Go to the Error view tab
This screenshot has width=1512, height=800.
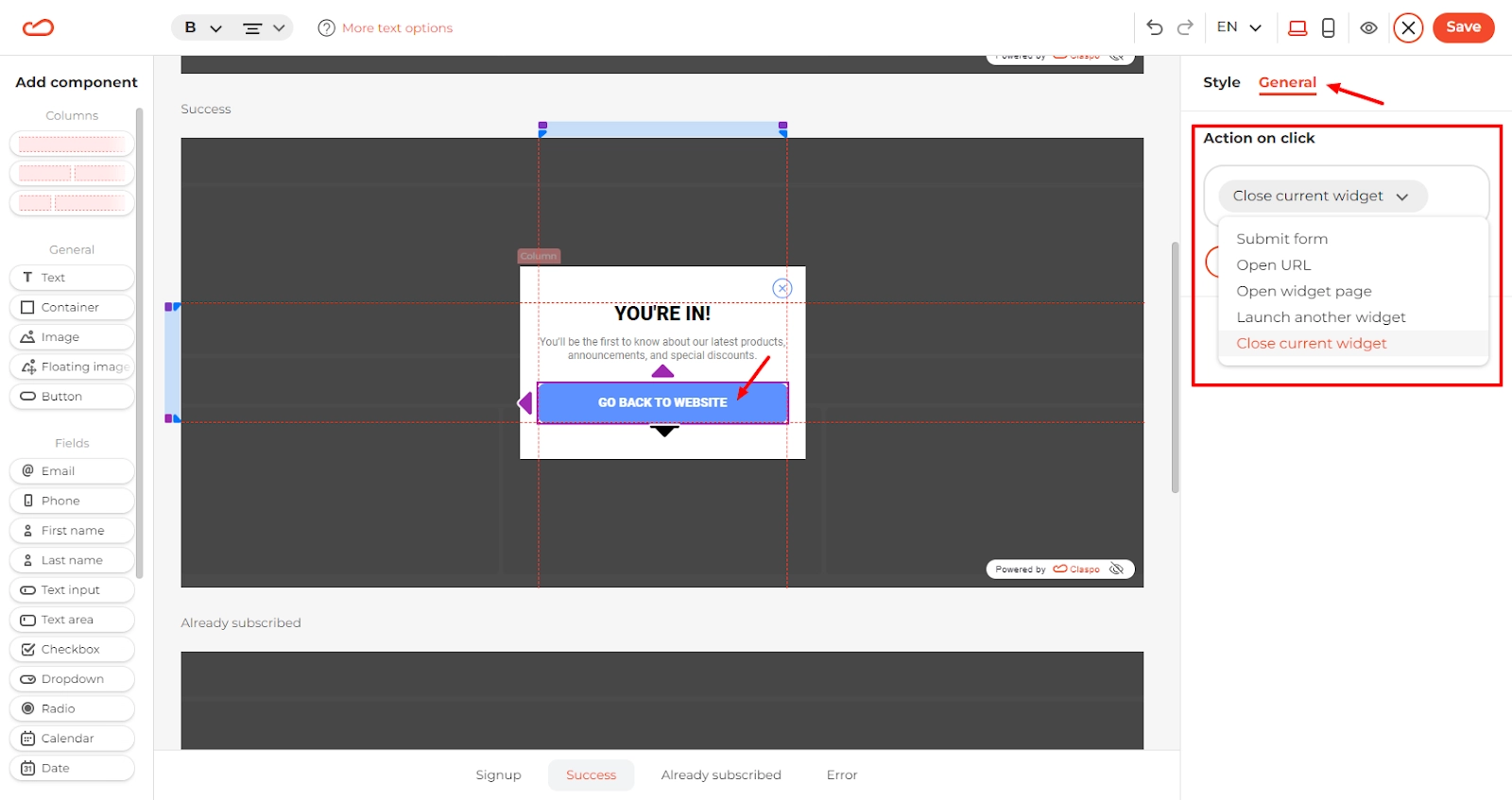point(842,775)
